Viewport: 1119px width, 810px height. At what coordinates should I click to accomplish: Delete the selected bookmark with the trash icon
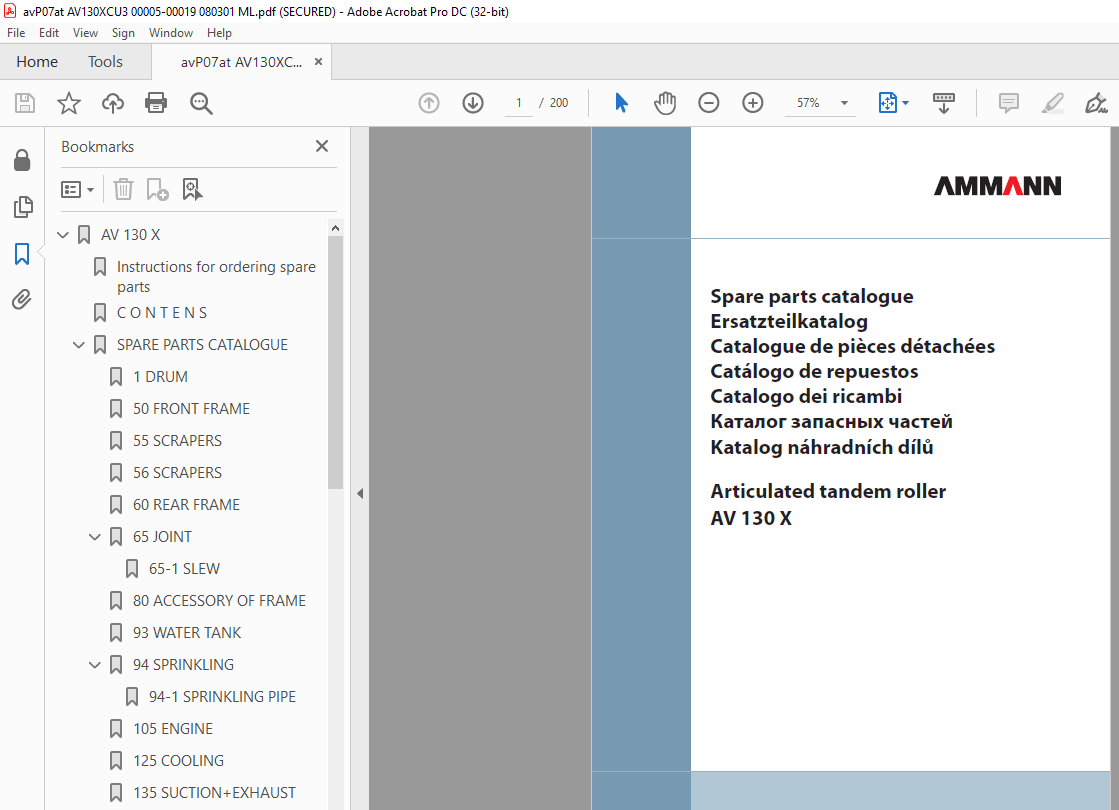tap(123, 189)
